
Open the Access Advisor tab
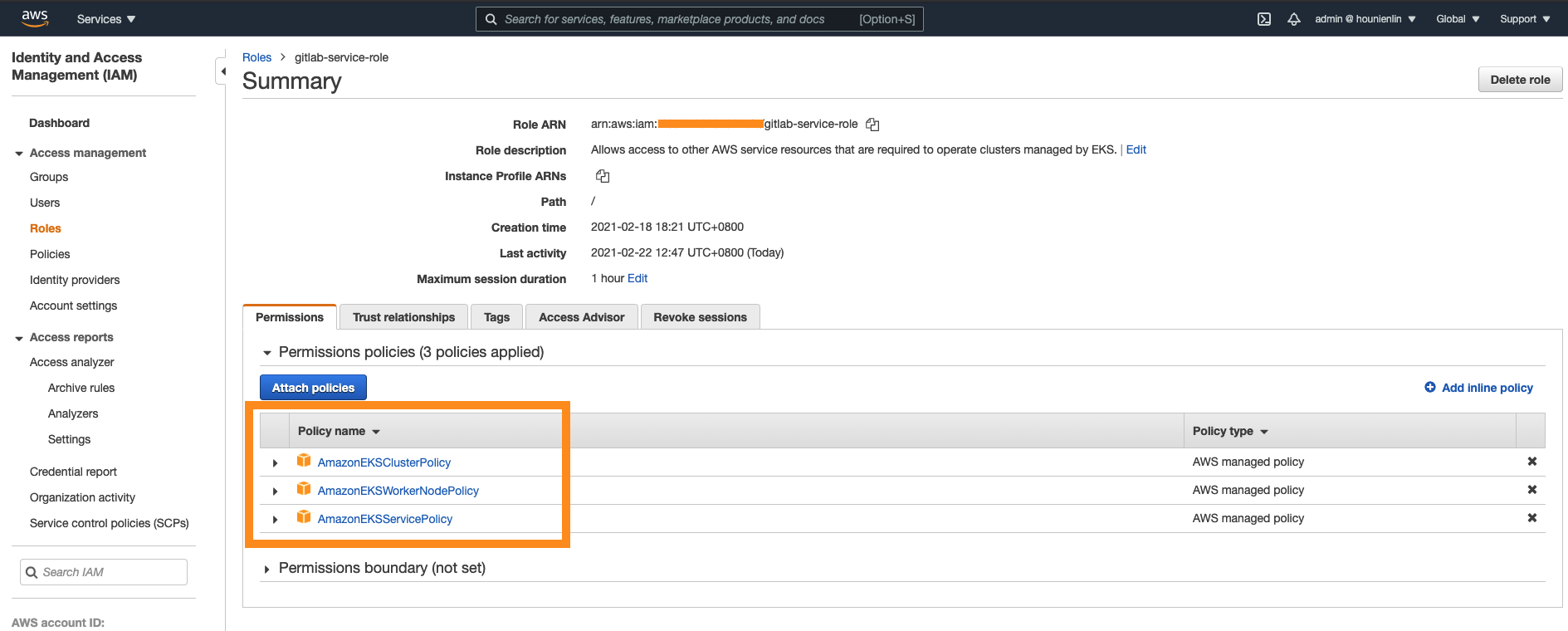coord(581,317)
